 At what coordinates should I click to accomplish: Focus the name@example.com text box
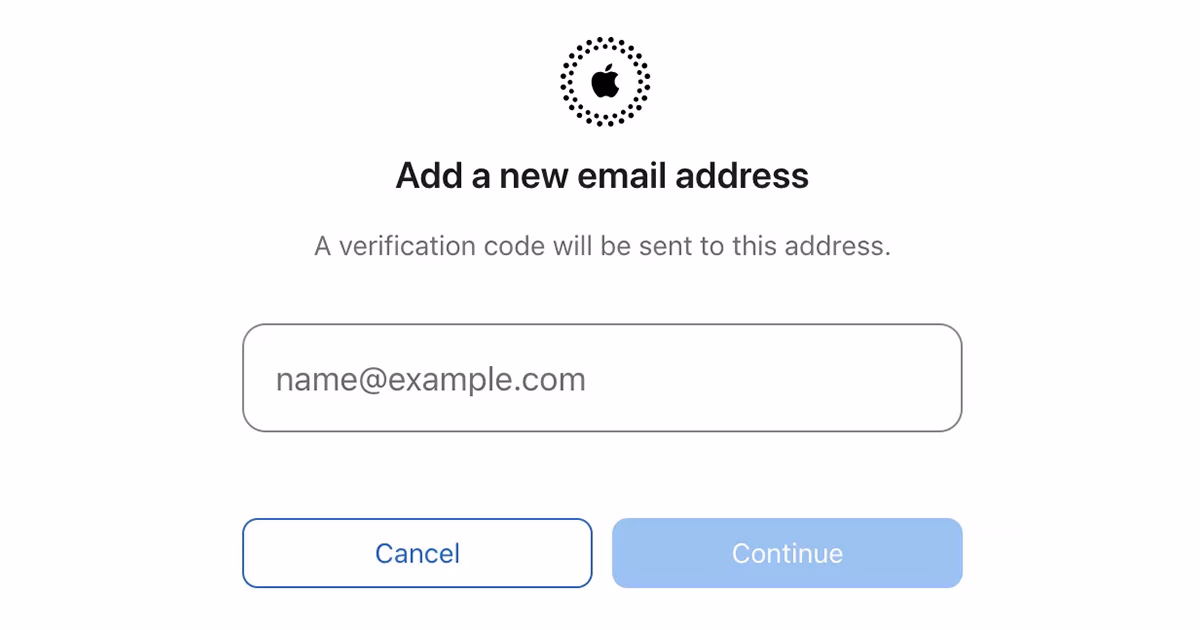601,378
